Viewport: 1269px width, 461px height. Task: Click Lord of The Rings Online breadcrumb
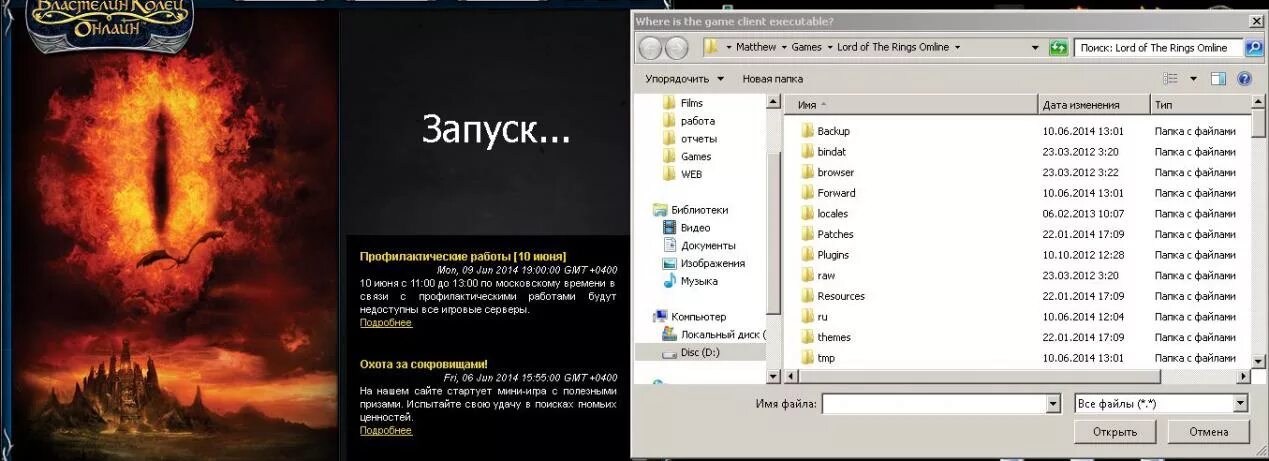point(893,47)
